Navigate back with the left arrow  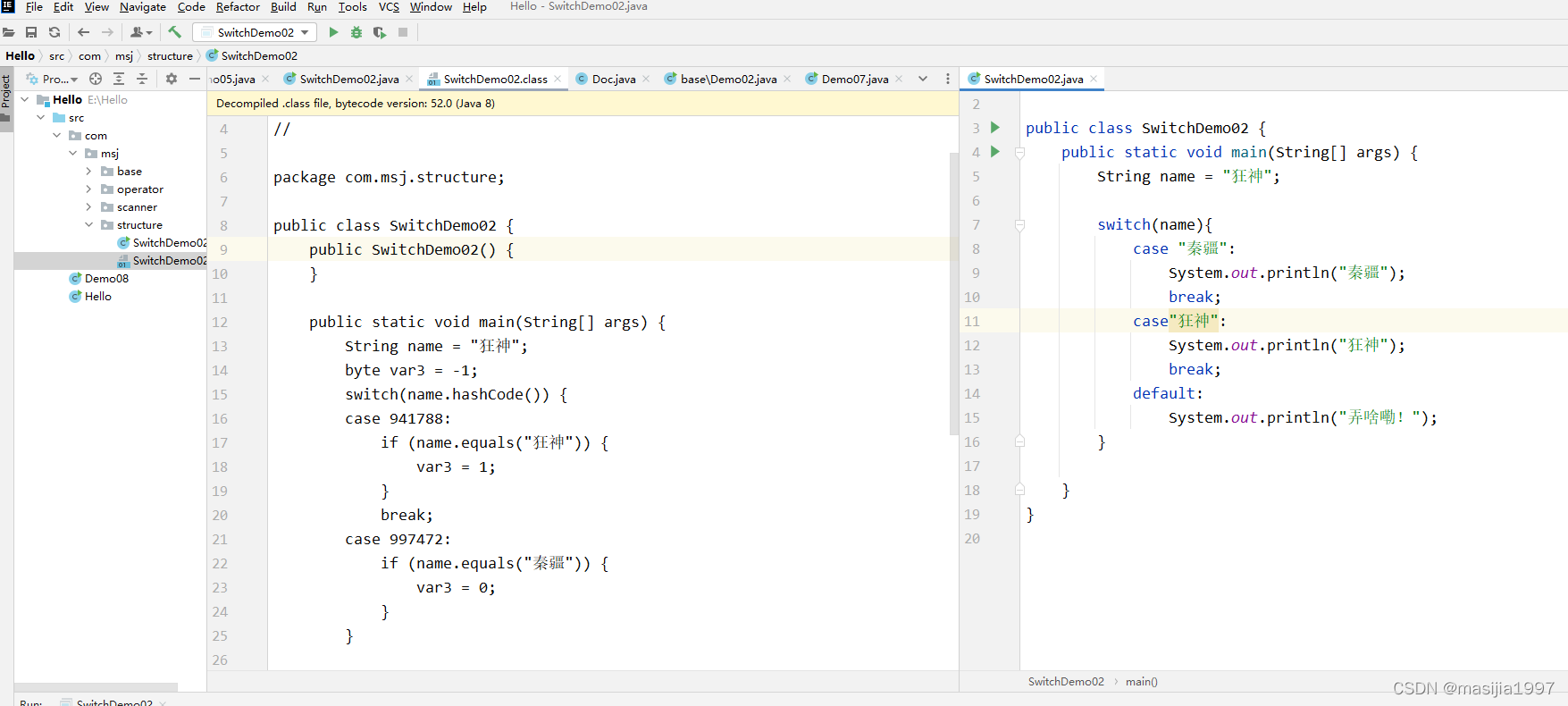click(84, 32)
